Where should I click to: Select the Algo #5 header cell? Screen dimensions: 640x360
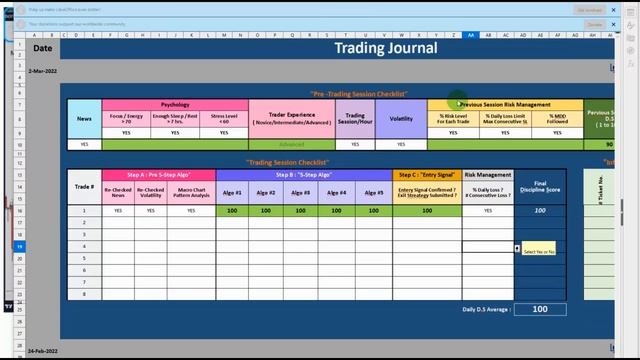click(373, 193)
